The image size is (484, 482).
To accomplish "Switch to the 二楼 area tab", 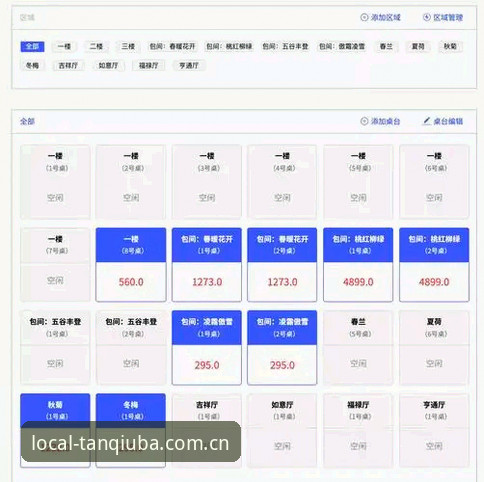I will coord(96,46).
